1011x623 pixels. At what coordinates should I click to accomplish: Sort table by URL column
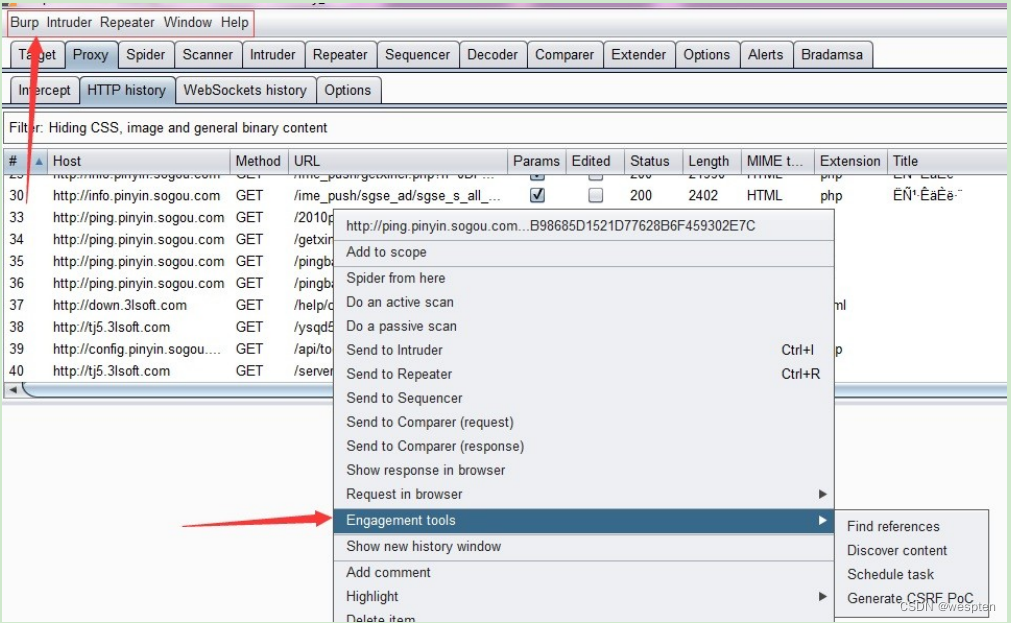397,161
